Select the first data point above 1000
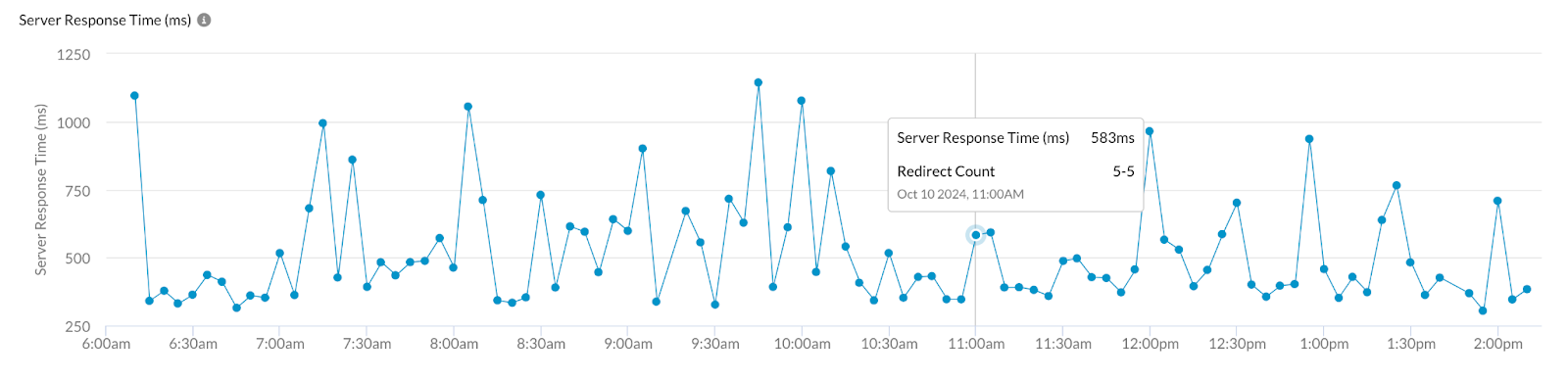Screen dimensions: 1568x380 pyautogui.click(x=134, y=96)
